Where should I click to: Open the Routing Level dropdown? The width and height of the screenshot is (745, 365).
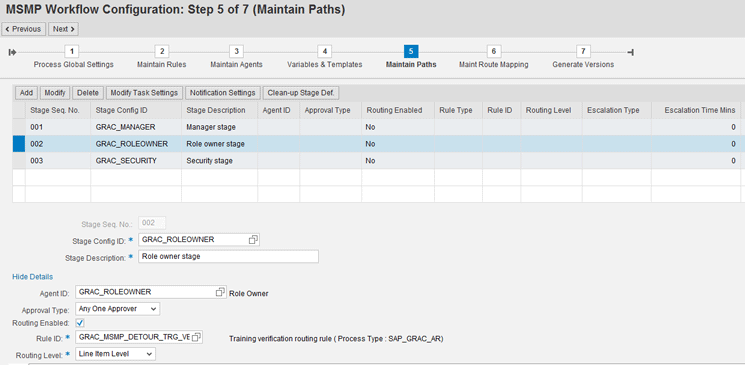pos(115,354)
